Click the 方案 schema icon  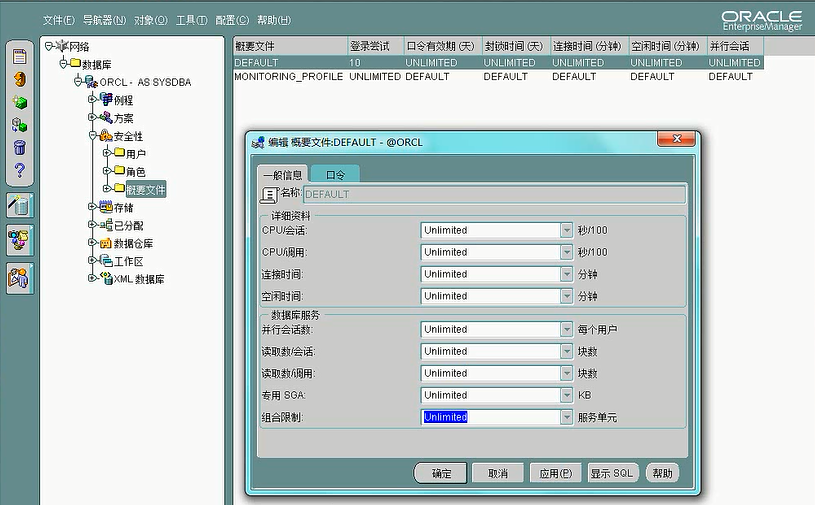click(106, 117)
